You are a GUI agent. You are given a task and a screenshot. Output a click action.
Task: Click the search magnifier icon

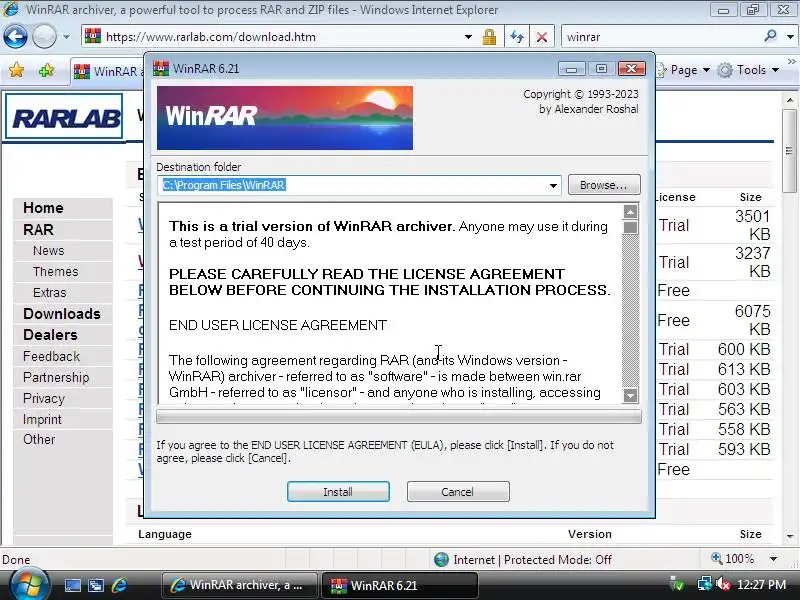click(x=770, y=36)
